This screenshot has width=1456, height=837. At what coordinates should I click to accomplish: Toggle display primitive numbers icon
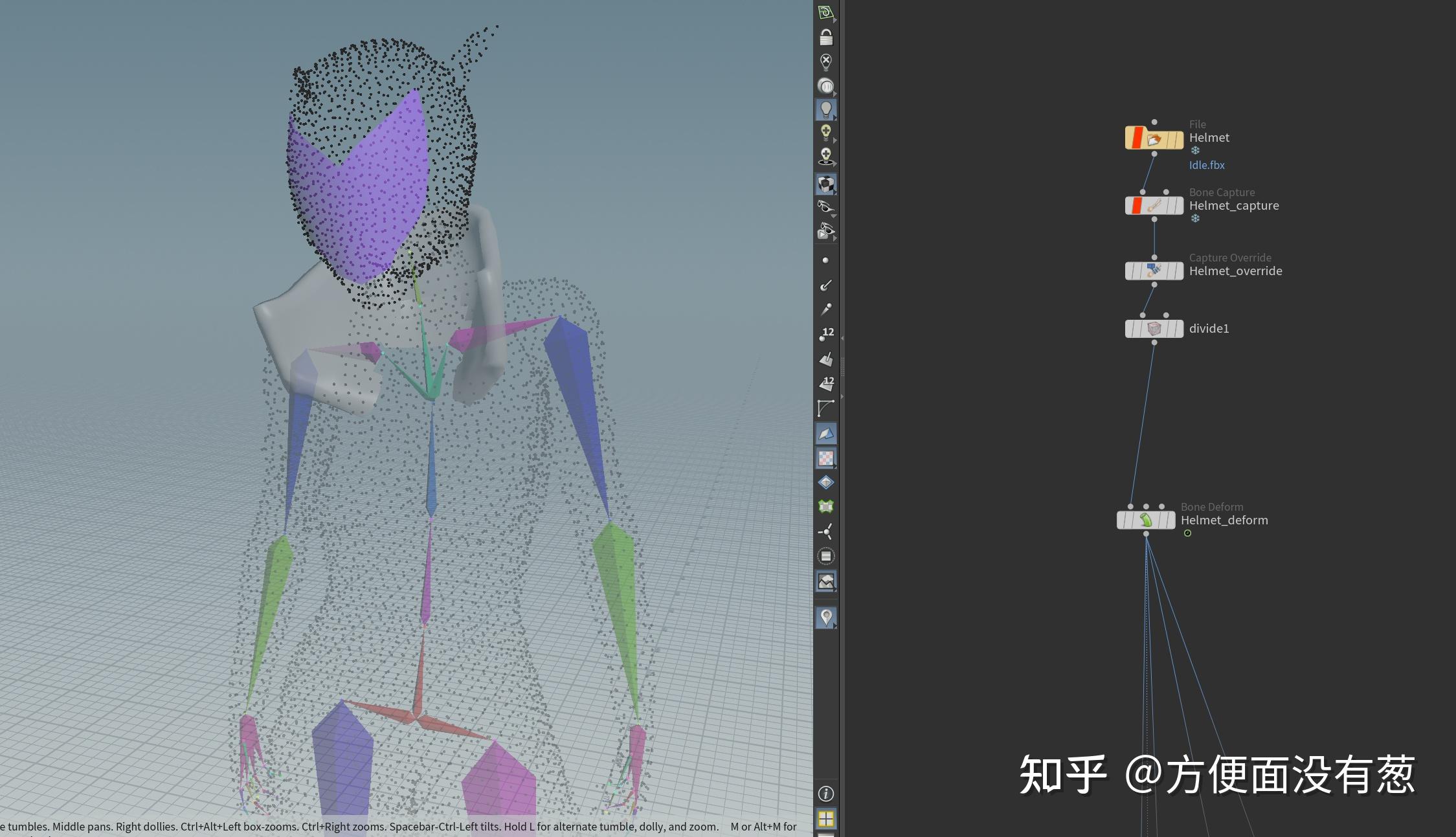tap(825, 383)
